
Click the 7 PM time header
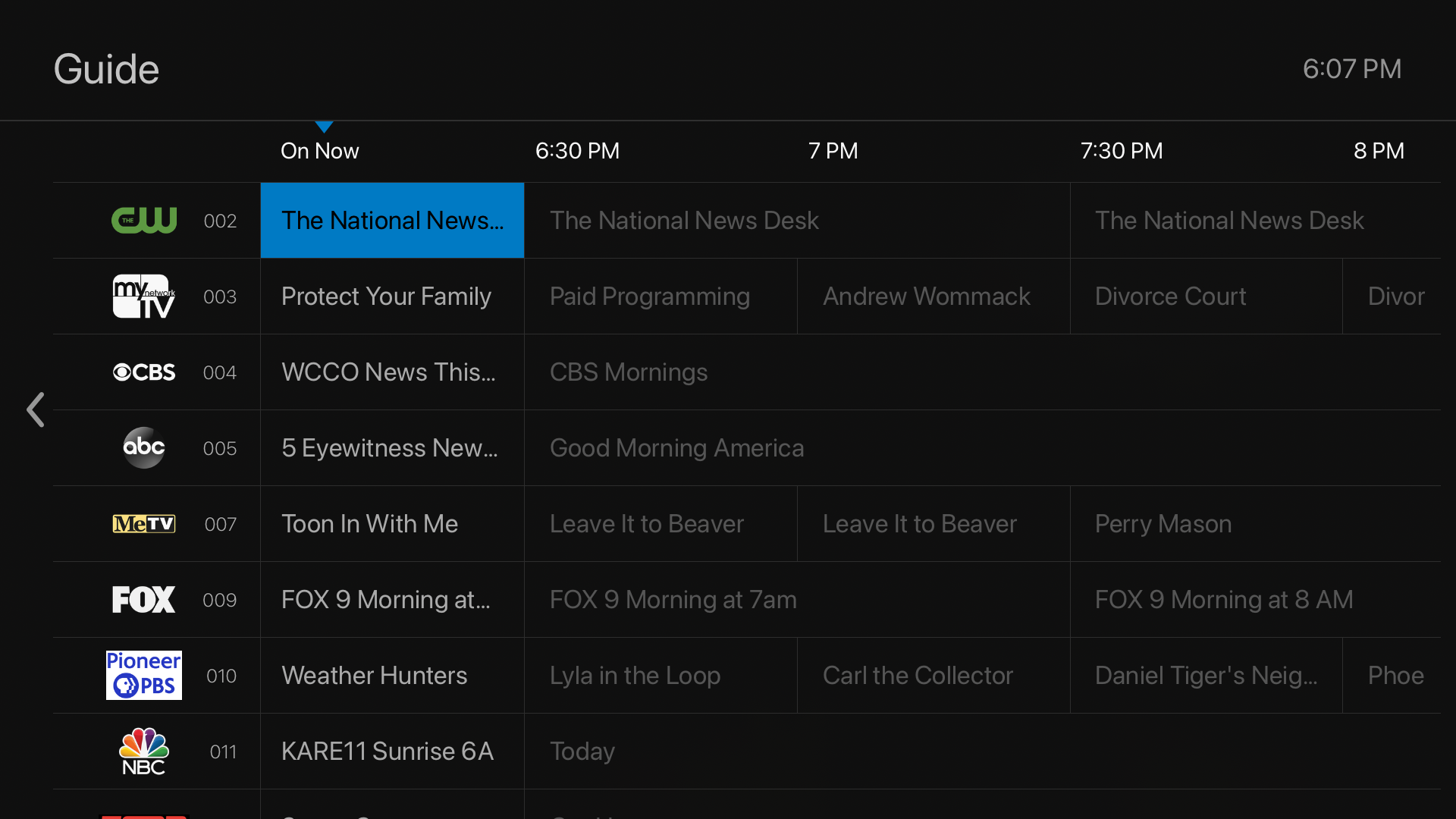point(833,151)
